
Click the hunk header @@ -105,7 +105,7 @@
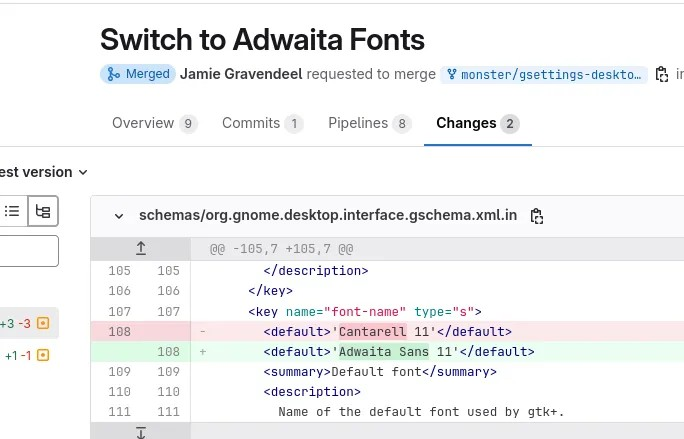click(x=282, y=249)
